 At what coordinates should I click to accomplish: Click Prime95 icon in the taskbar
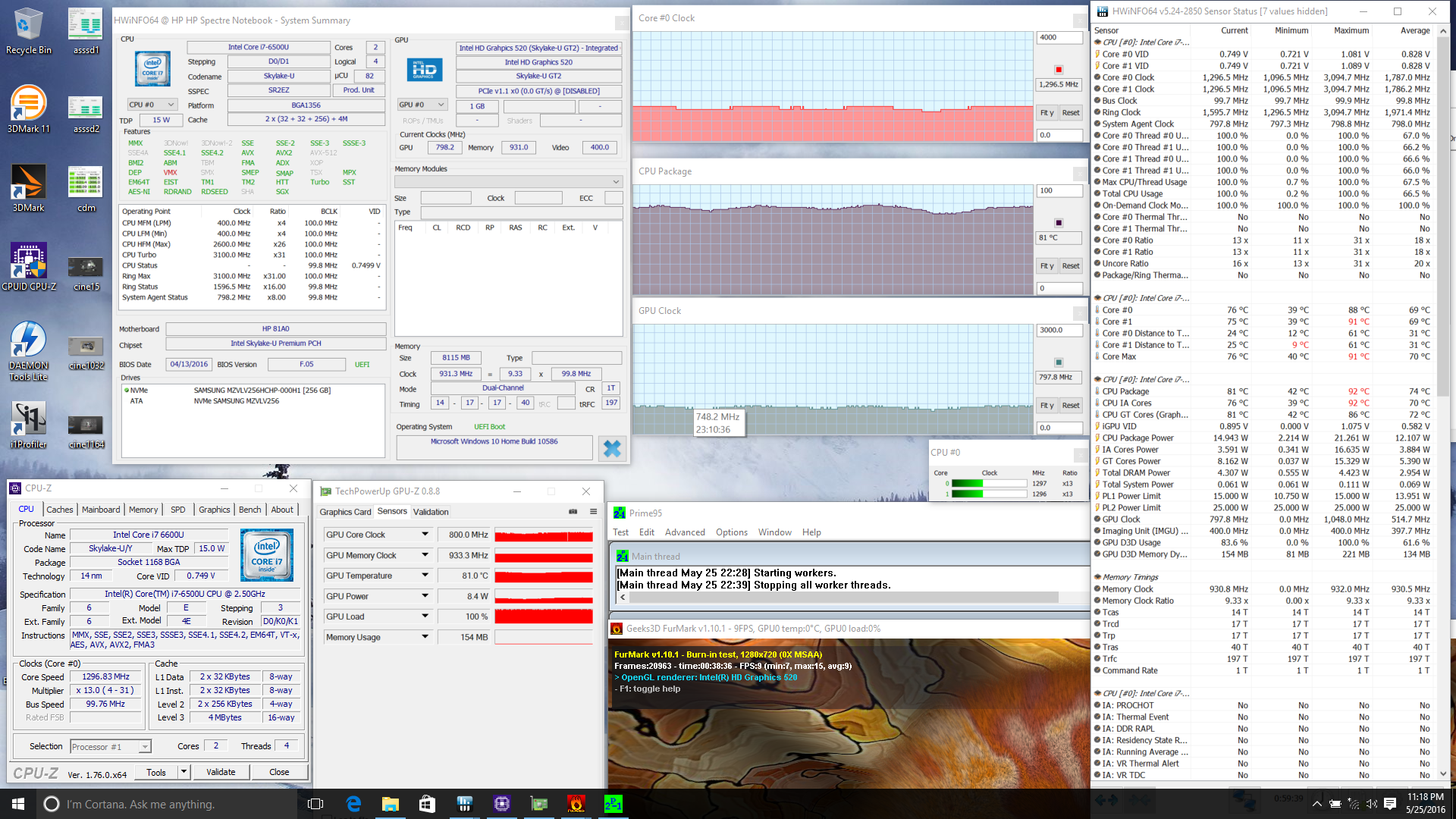click(613, 804)
